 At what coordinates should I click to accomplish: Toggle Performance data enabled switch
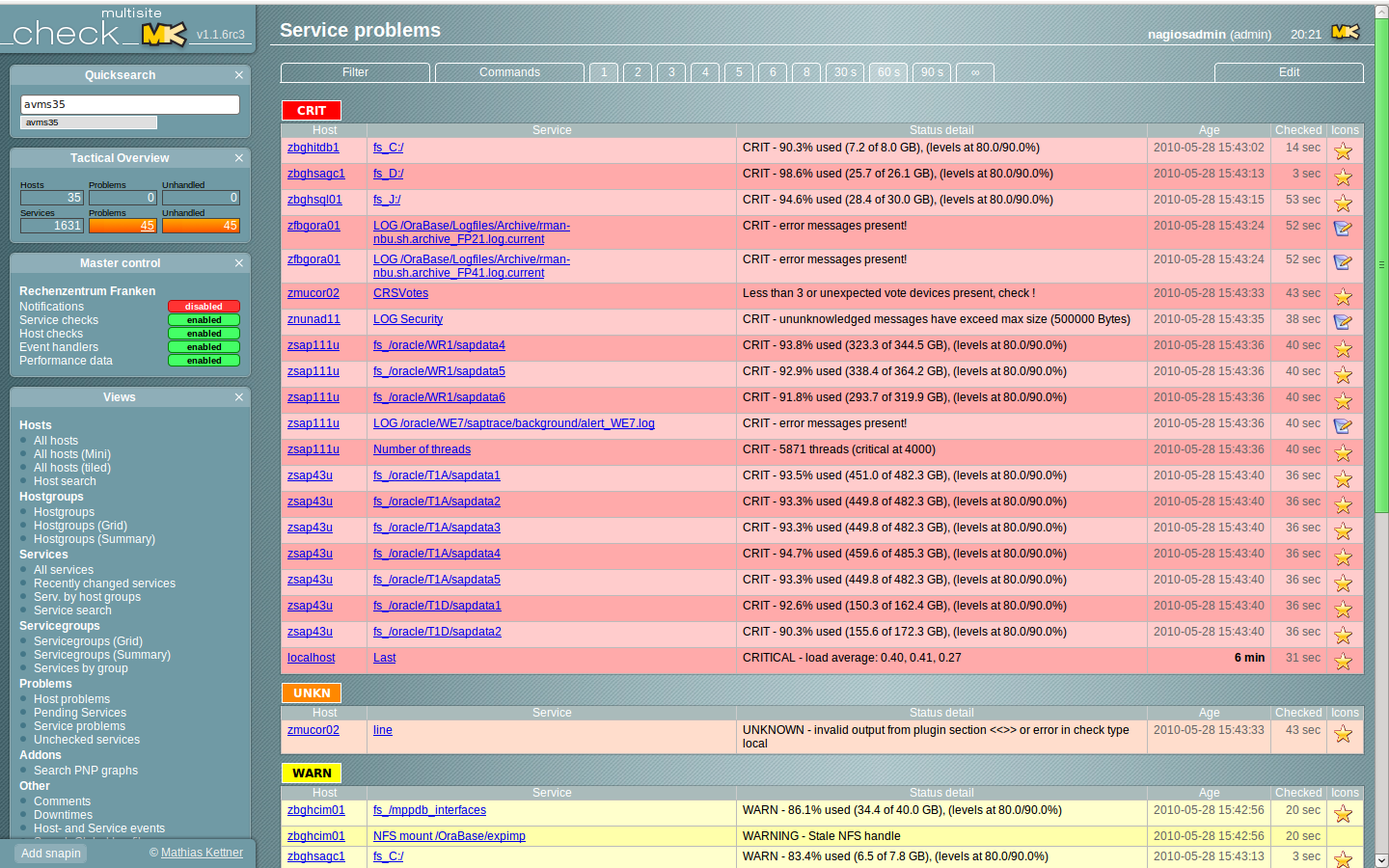[x=204, y=361]
